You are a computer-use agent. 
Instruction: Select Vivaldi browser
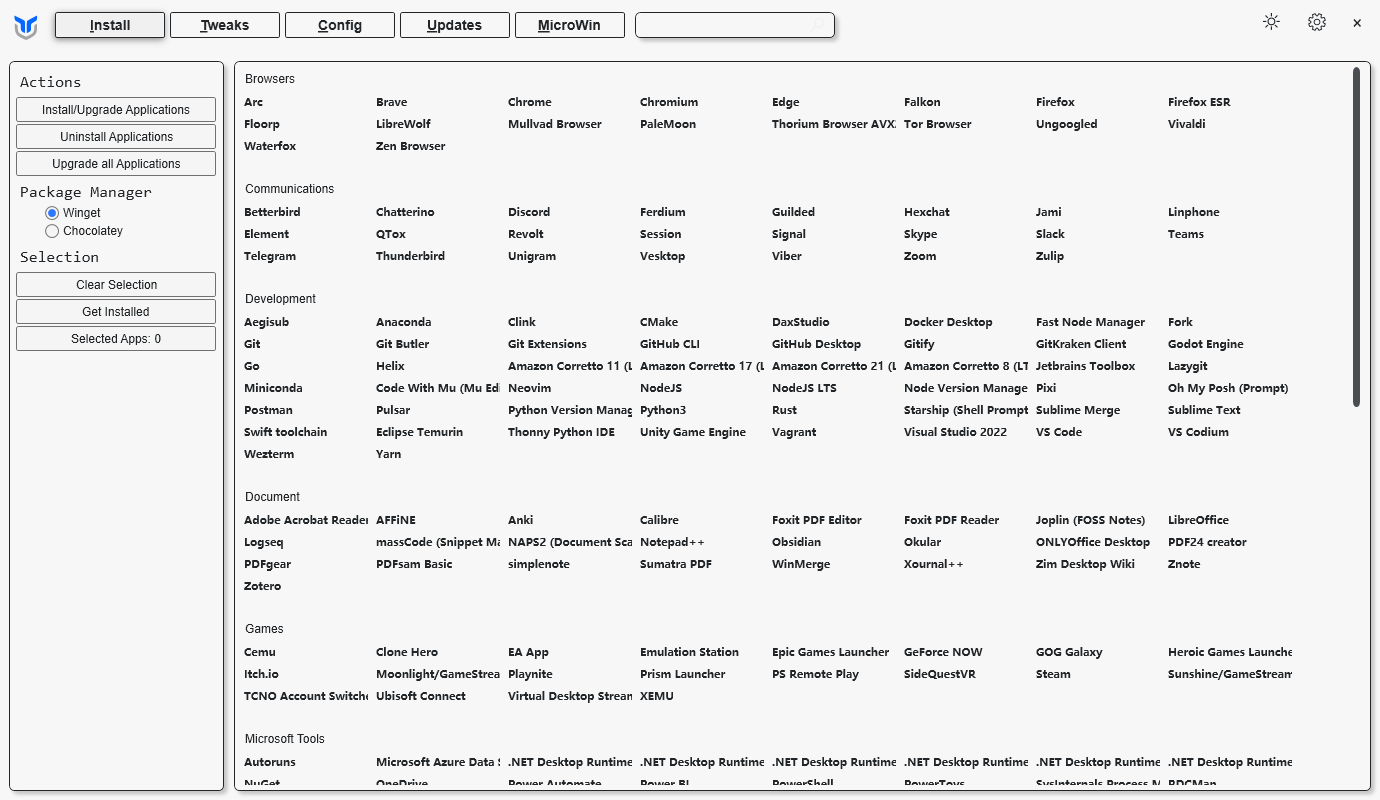[1187, 124]
